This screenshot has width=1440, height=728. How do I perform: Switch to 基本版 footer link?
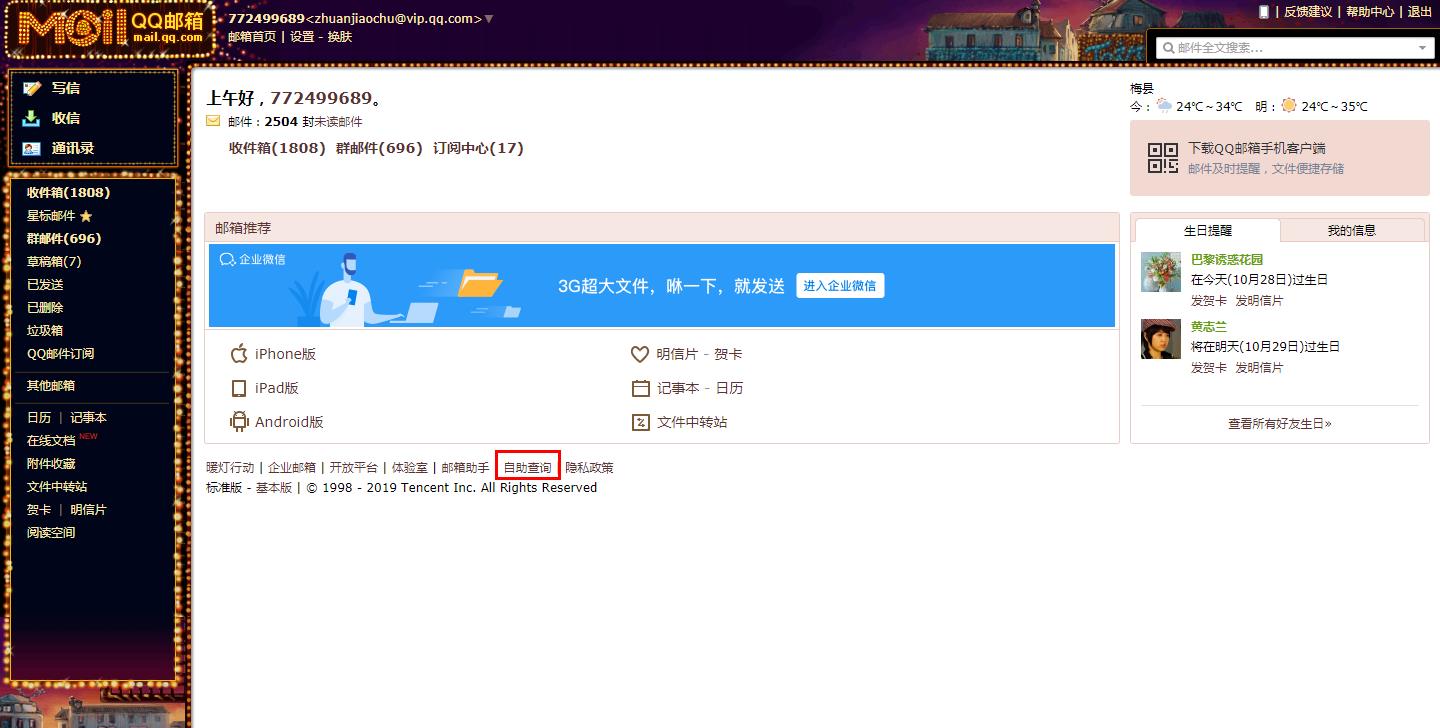pos(274,487)
